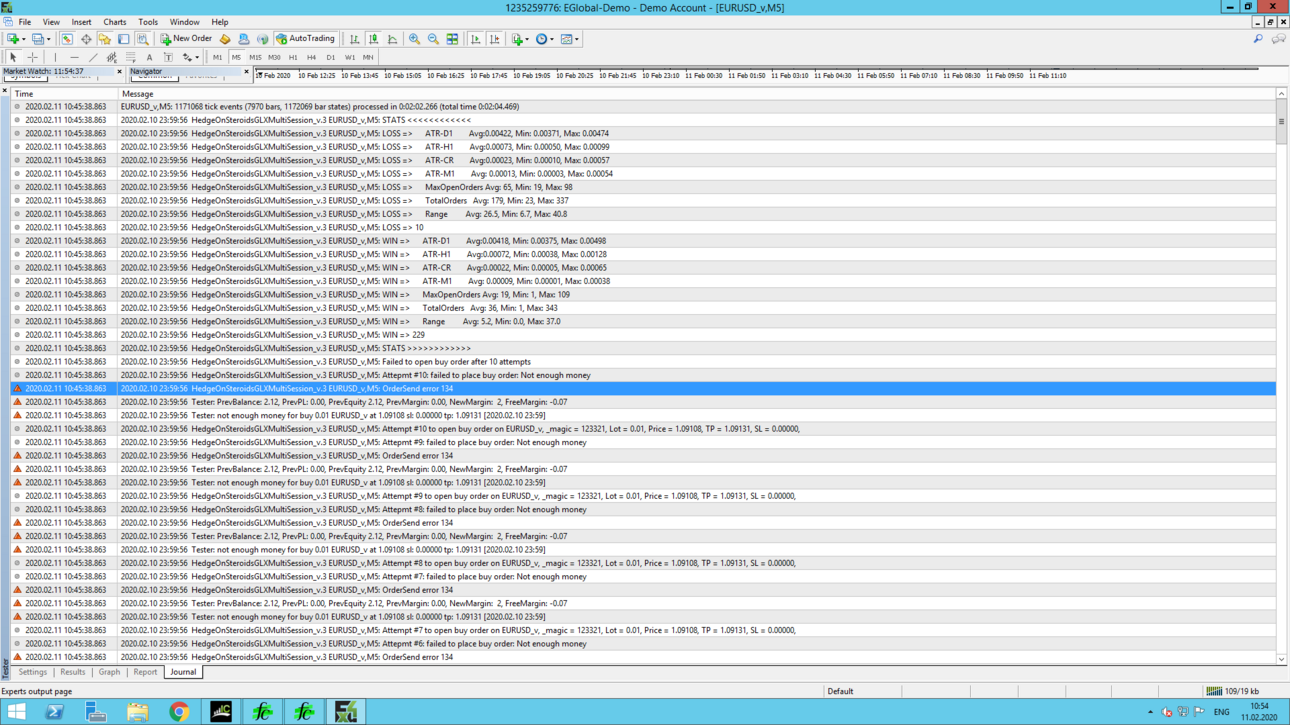The image size is (1290, 725).
Task: Open the New Chart icon
Action: (12, 39)
